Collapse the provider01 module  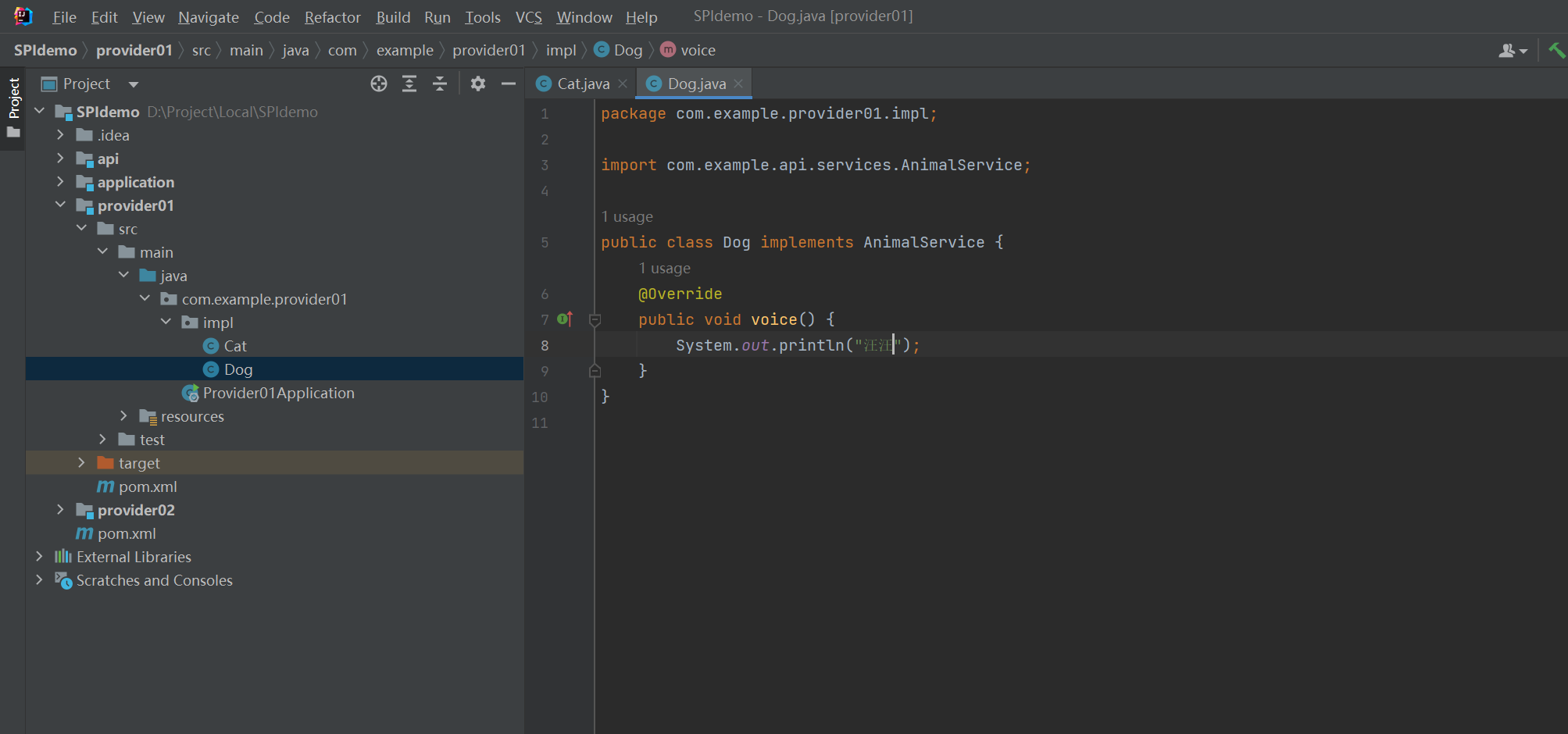click(60, 205)
